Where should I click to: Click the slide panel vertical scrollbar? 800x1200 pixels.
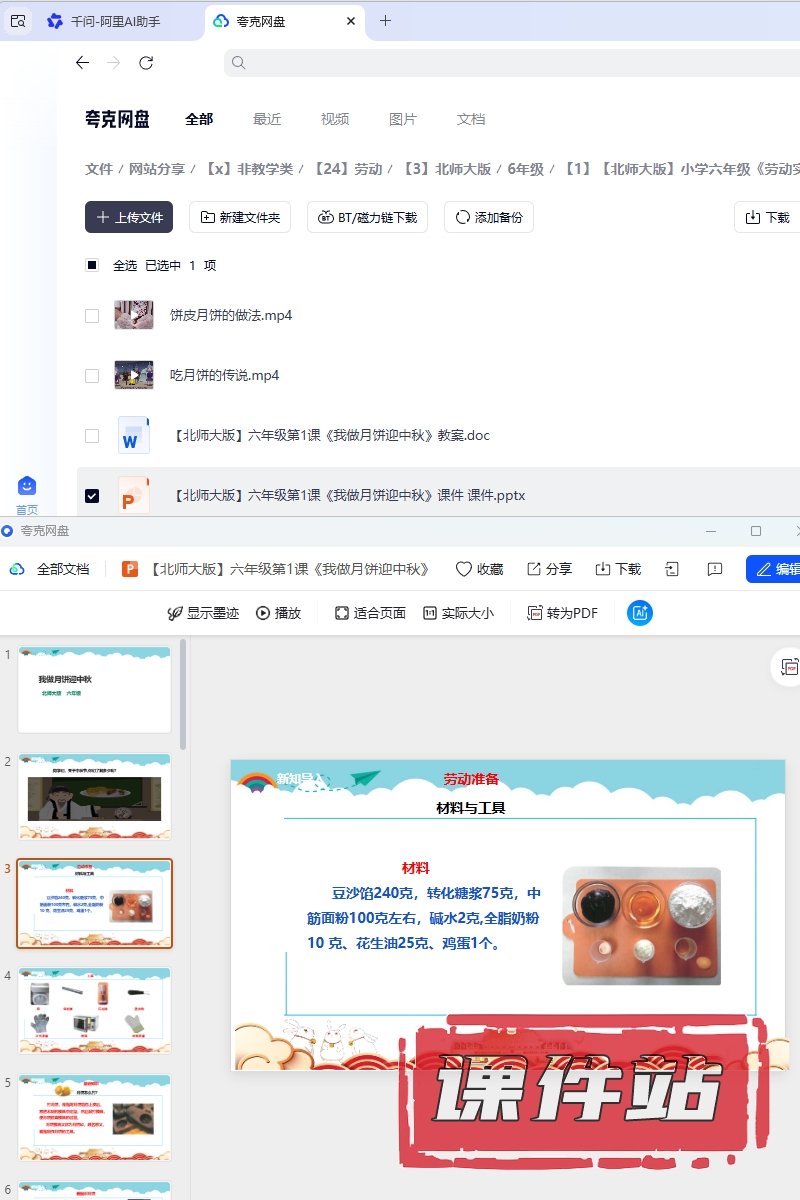(x=182, y=694)
